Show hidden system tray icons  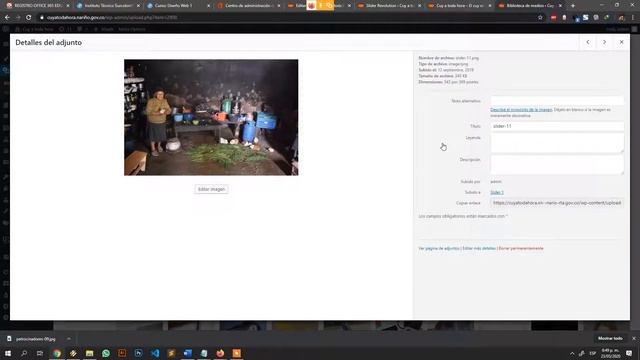point(572,353)
